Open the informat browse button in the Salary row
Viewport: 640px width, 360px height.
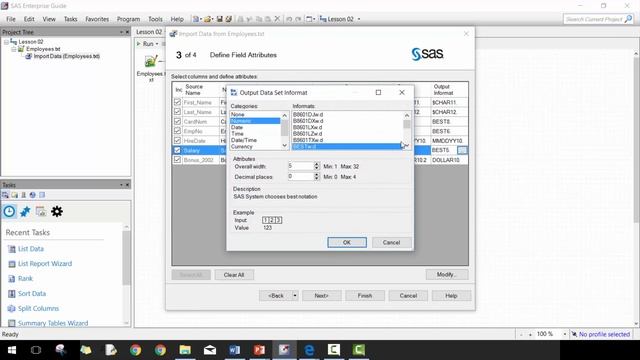[x=462, y=150]
